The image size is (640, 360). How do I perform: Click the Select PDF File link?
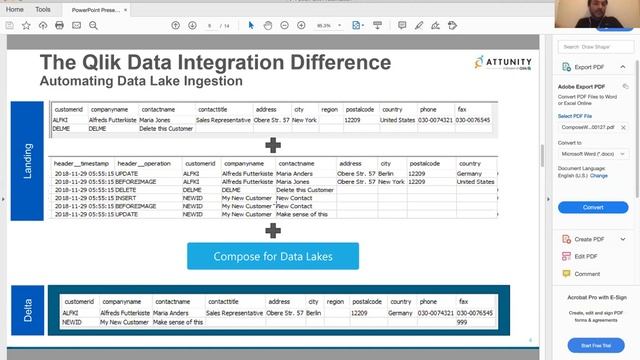coord(575,116)
